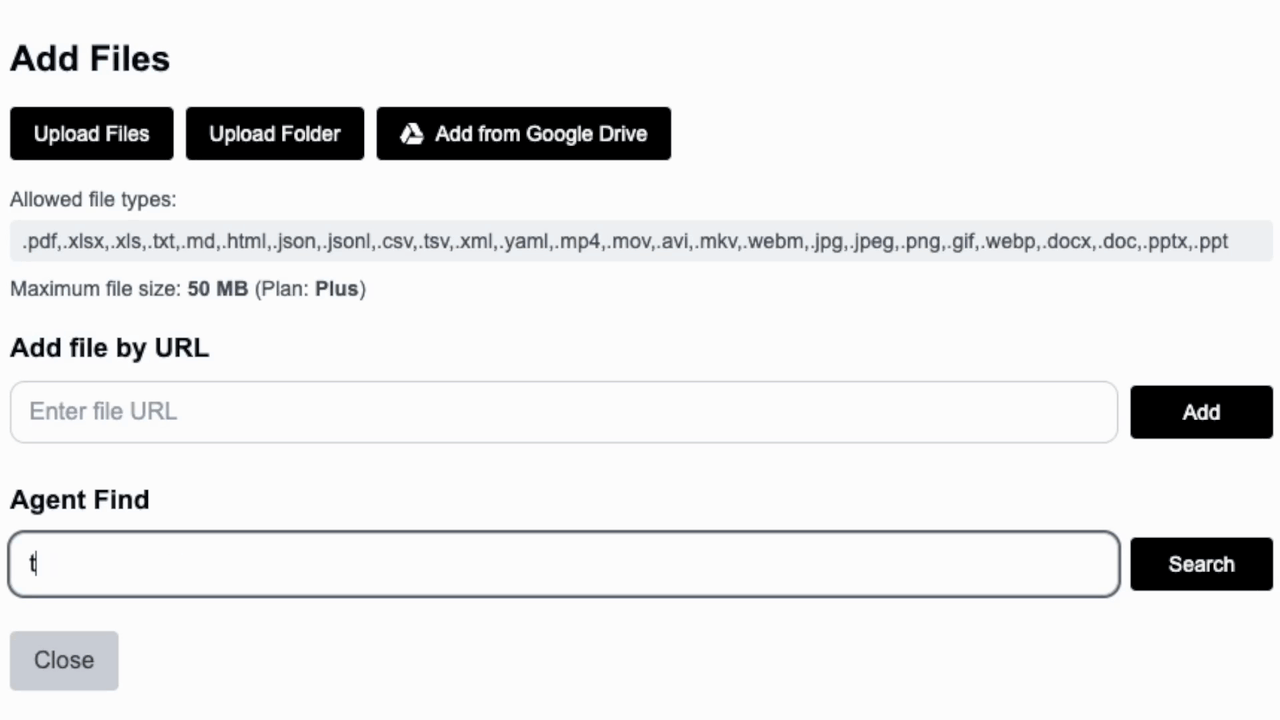The width and height of the screenshot is (1280, 720).
Task: Click the '.pptx' entry in file types
Action: (1167, 241)
